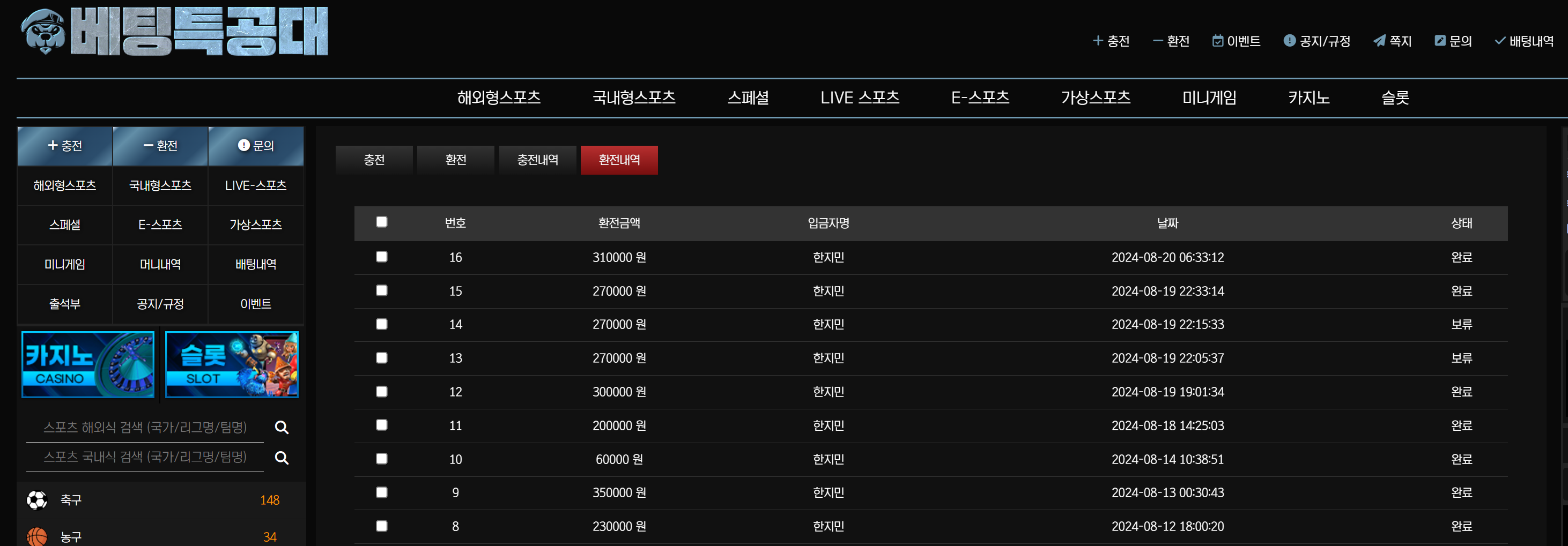Image resolution: width=1568 pixels, height=546 pixels.
Task: Click search icon for 해외식 sports search
Action: pyautogui.click(x=281, y=428)
